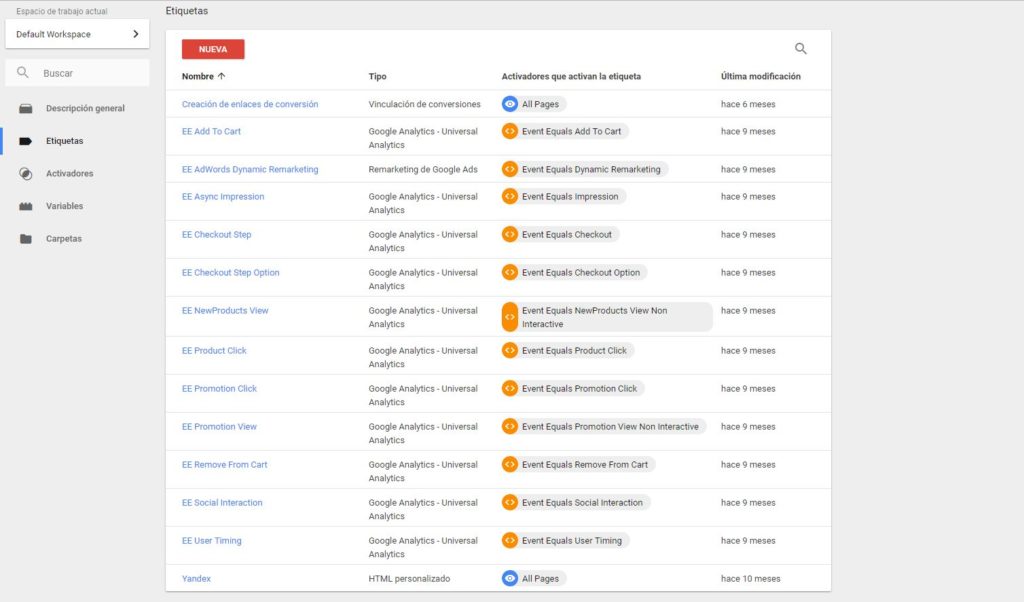Open the EE Checkout Step tag

click(x=217, y=234)
